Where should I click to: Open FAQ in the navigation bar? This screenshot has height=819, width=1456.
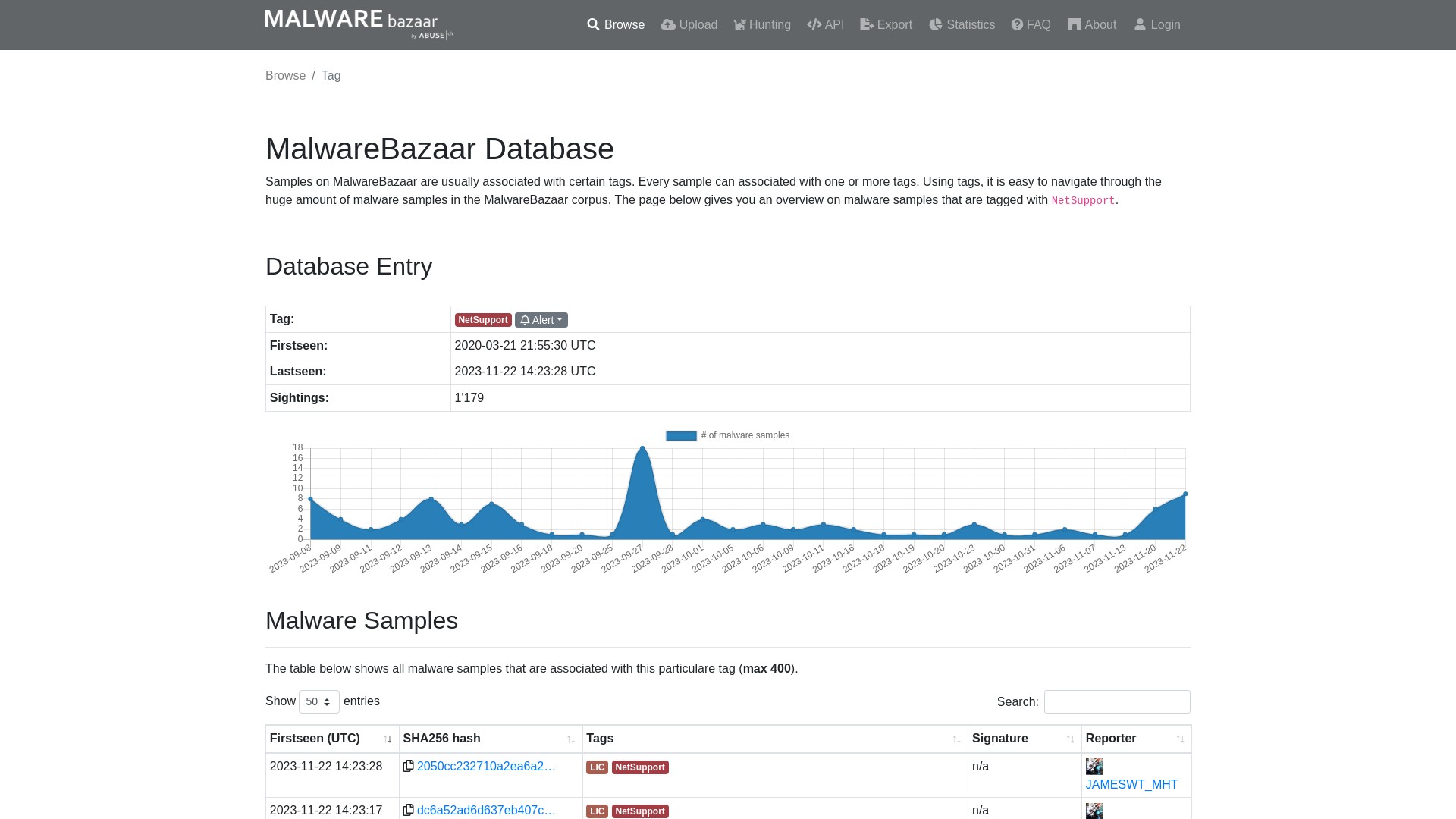pos(1031,25)
